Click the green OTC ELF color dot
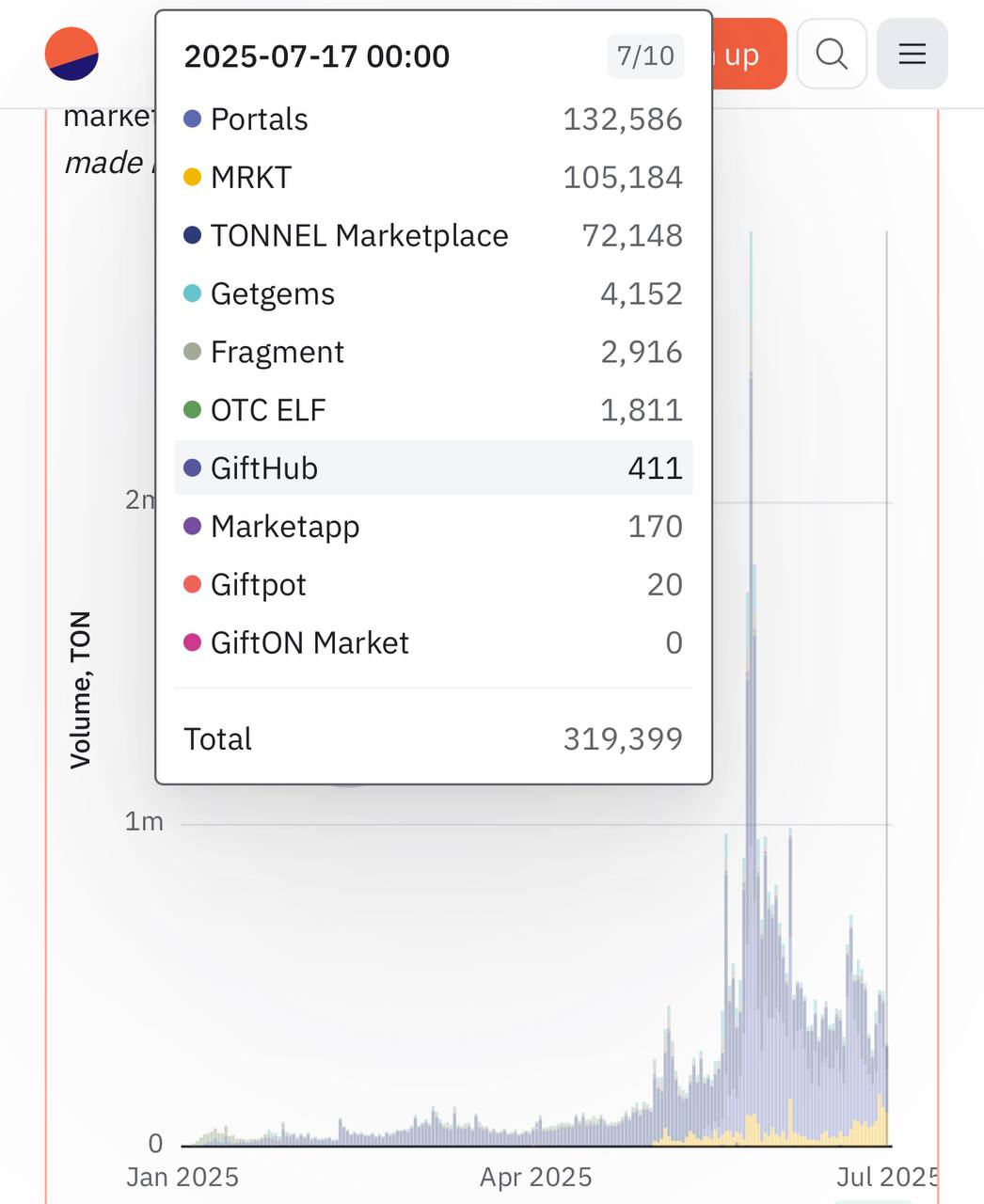Screen dimensions: 984x1204 (x=192, y=410)
